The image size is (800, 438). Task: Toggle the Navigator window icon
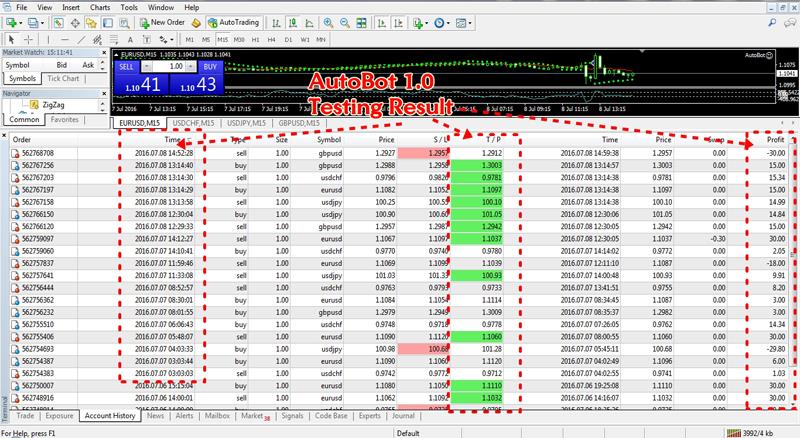click(x=91, y=23)
